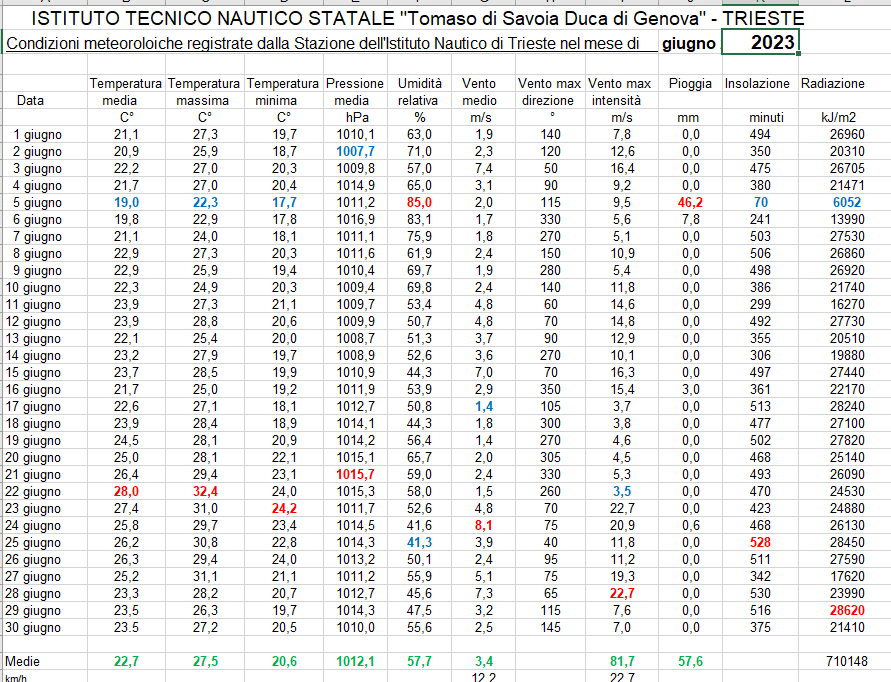Click red humidity value 85,0
The image size is (891, 682).
click(419, 203)
